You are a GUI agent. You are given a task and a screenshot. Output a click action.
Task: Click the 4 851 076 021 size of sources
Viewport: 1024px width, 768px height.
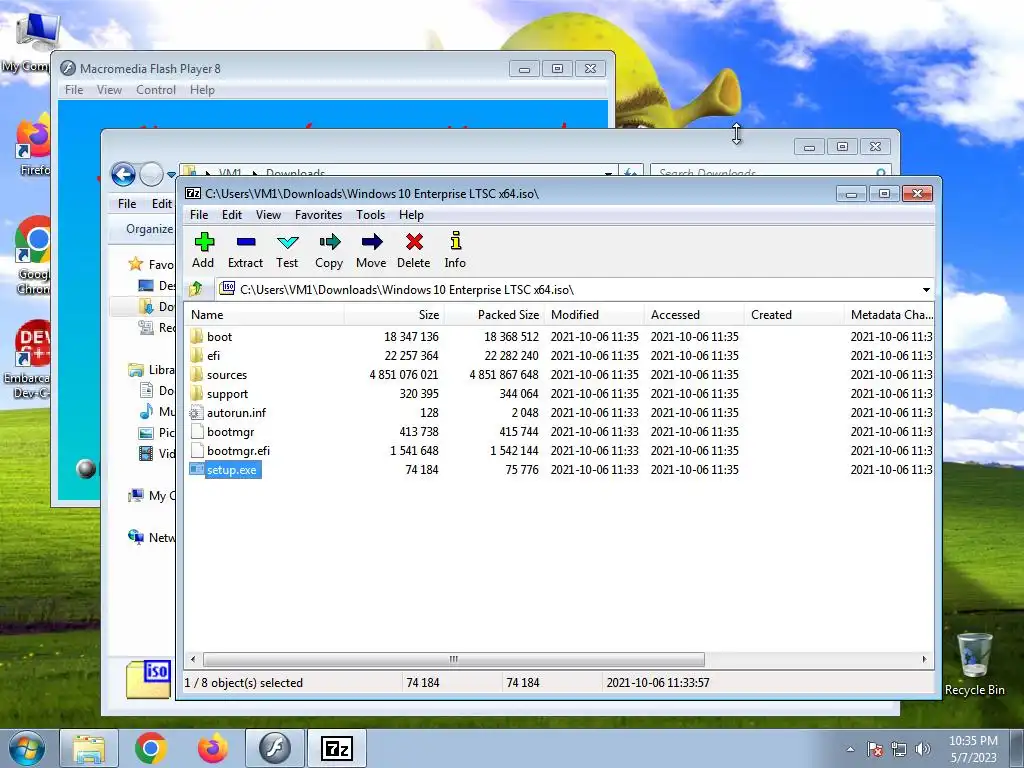(404, 374)
